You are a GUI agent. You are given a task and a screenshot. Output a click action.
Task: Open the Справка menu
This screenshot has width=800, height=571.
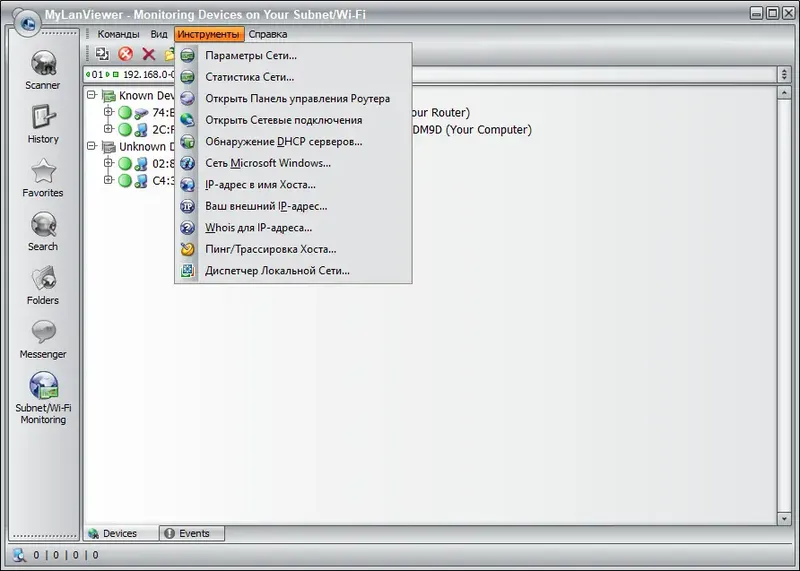[x=268, y=34]
